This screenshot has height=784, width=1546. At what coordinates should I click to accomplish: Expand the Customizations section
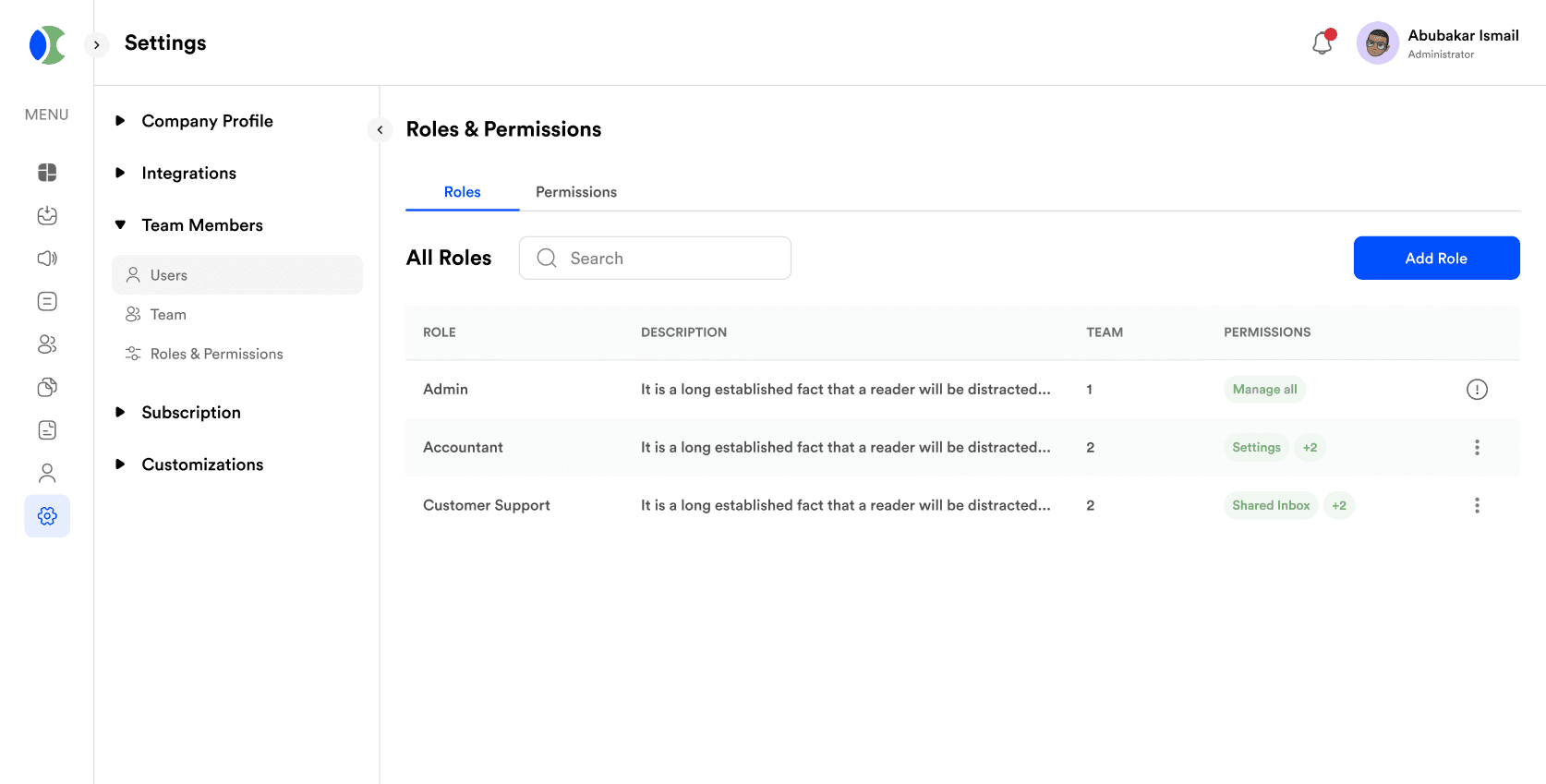click(x=120, y=464)
